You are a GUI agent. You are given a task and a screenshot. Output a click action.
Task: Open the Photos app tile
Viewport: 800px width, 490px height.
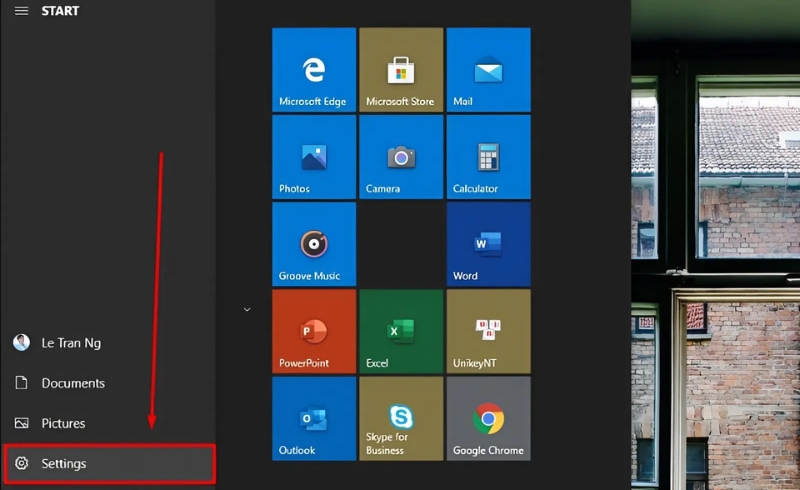point(314,157)
